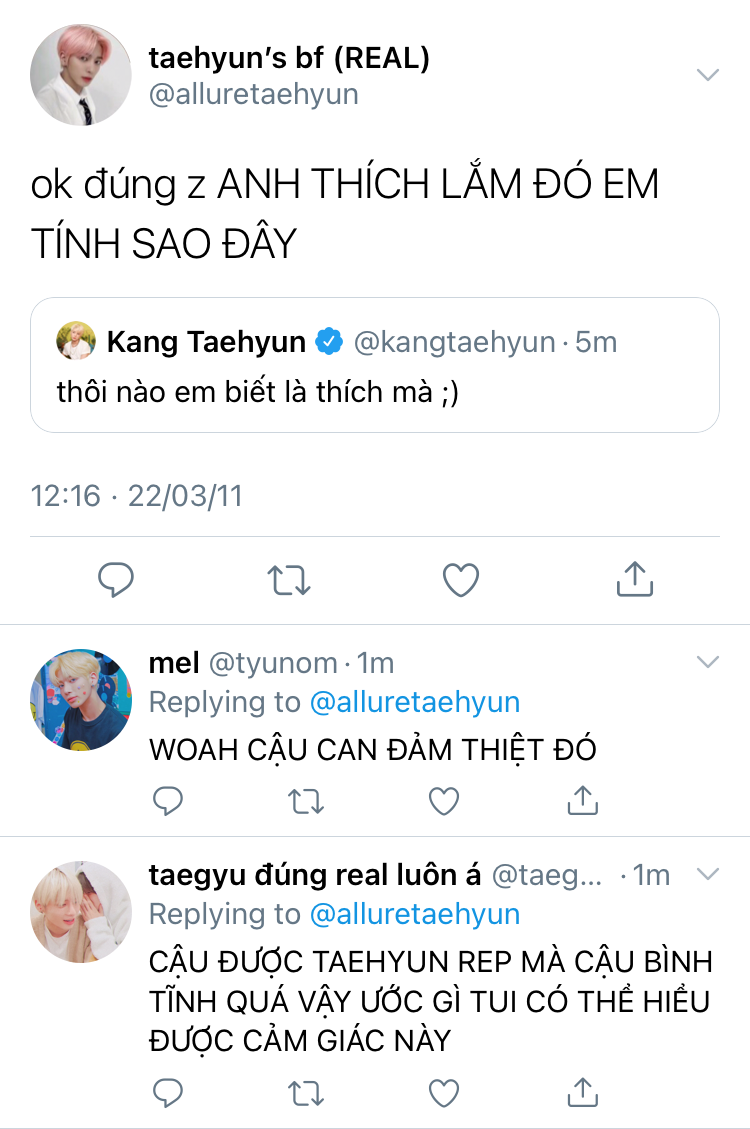Reply to mel's comment

[169, 800]
